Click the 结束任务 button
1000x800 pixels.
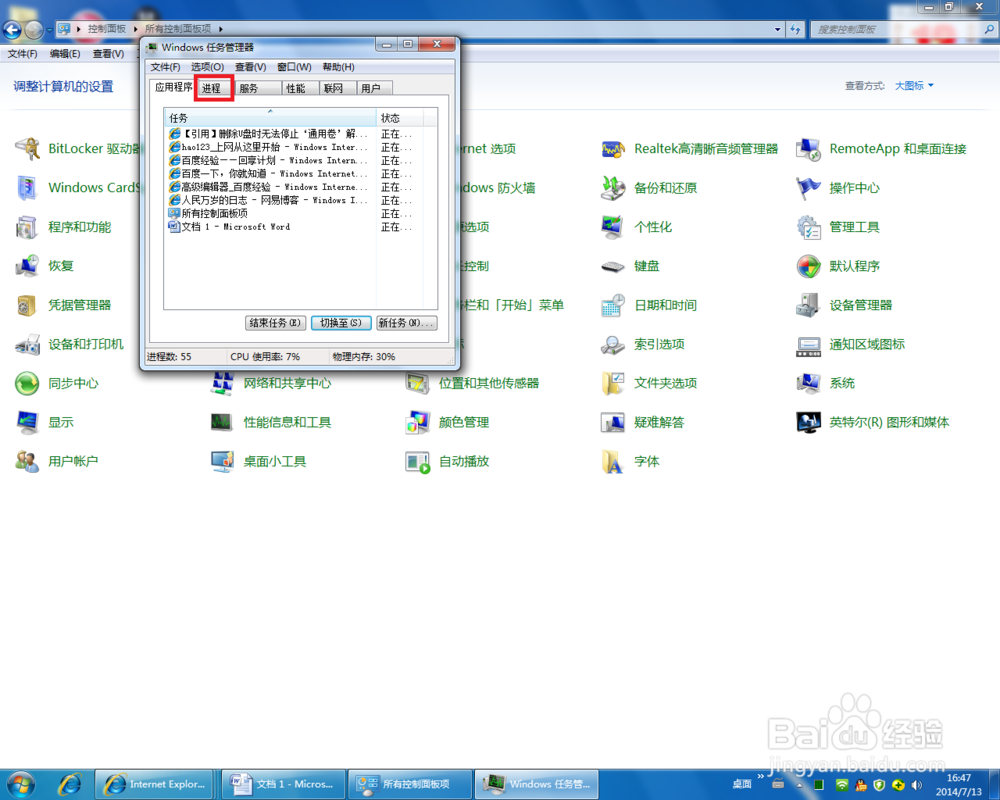tap(276, 323)
